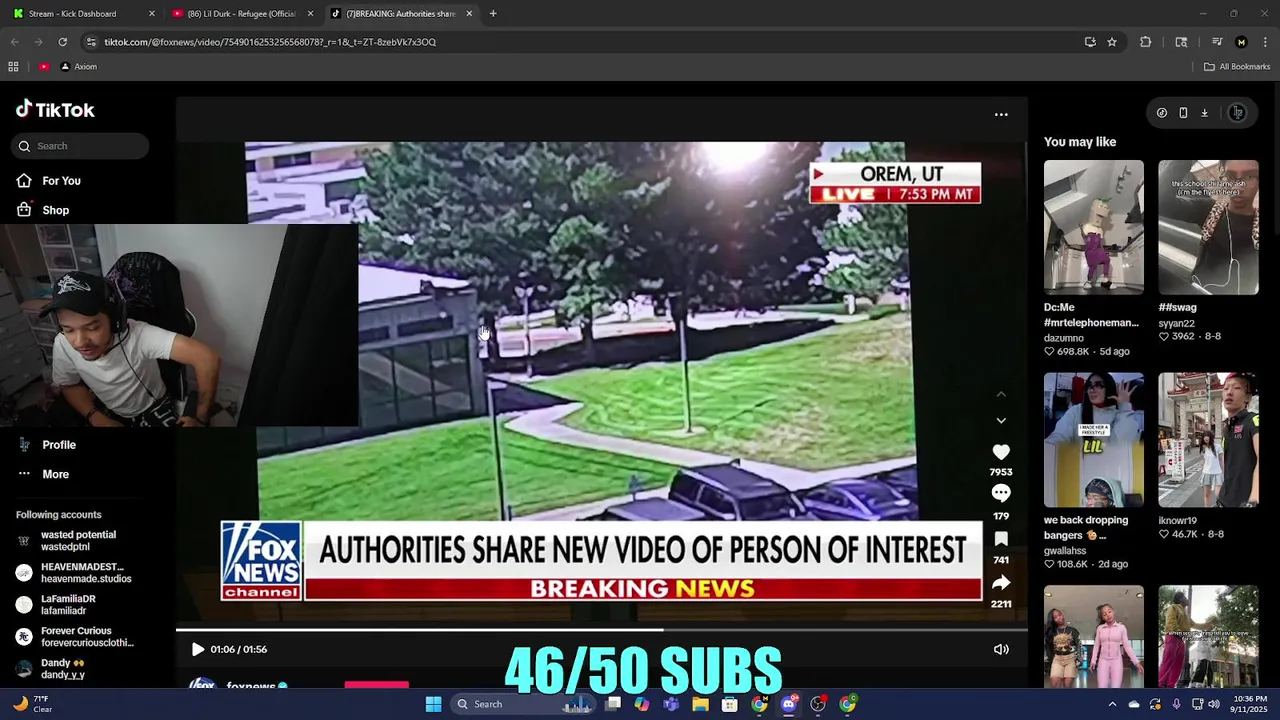Open Chrome profile M avatar

(x=1241, y=42)
